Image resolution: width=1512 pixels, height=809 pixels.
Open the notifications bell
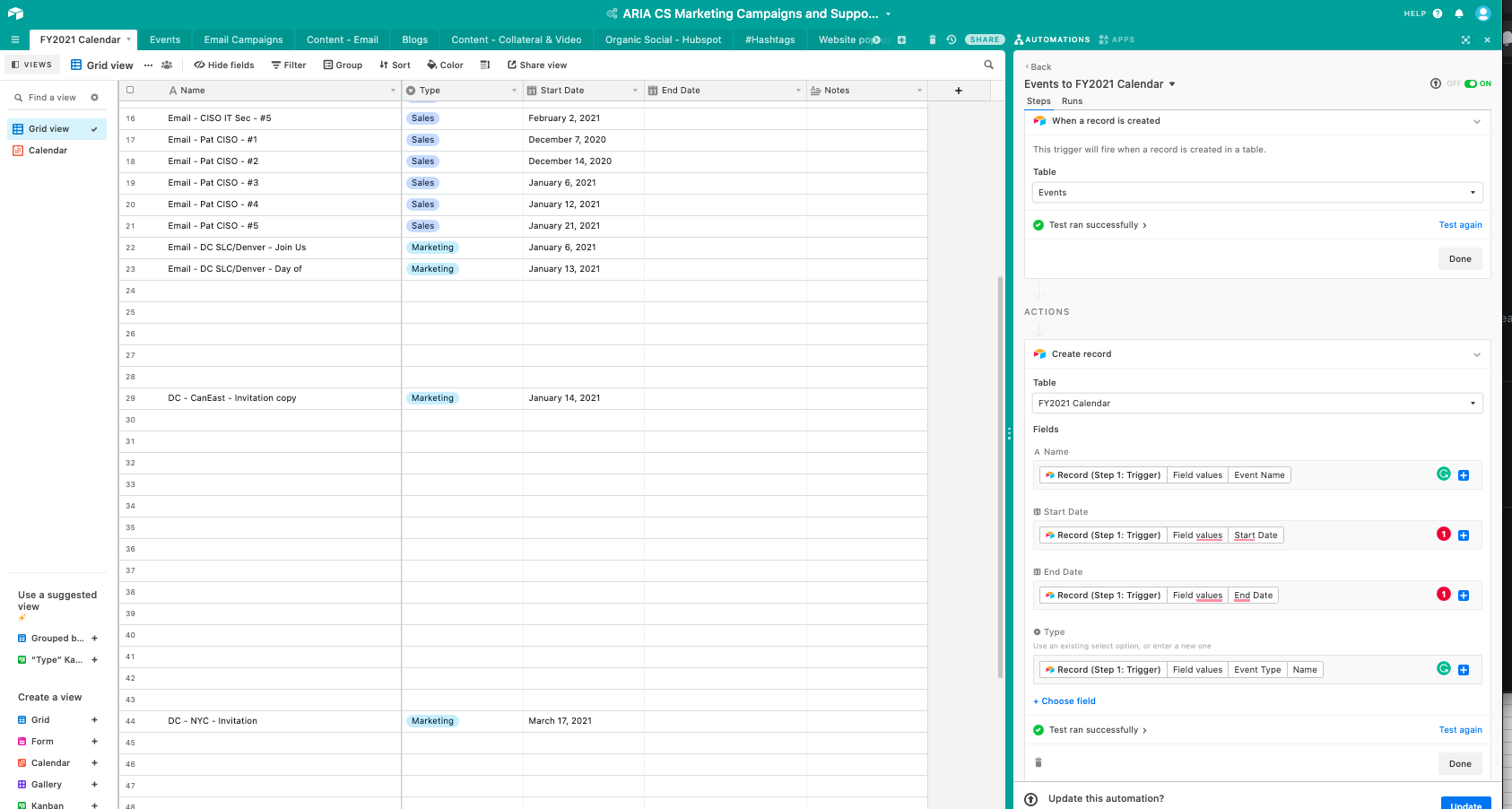point(1459,13)
